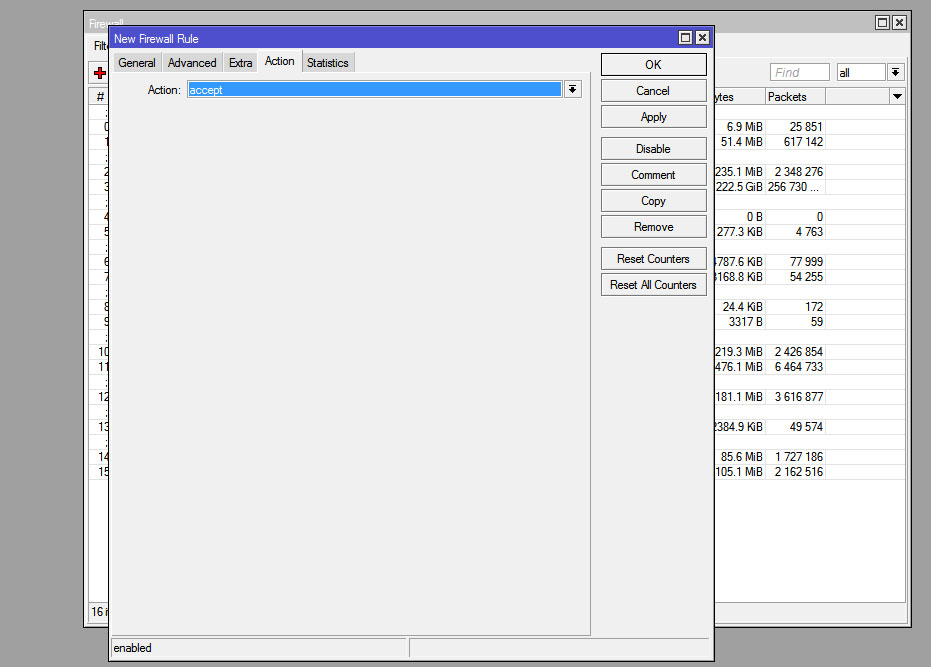Add a note via Comment button
The image size is (931, 667).
tap(653, 175)
